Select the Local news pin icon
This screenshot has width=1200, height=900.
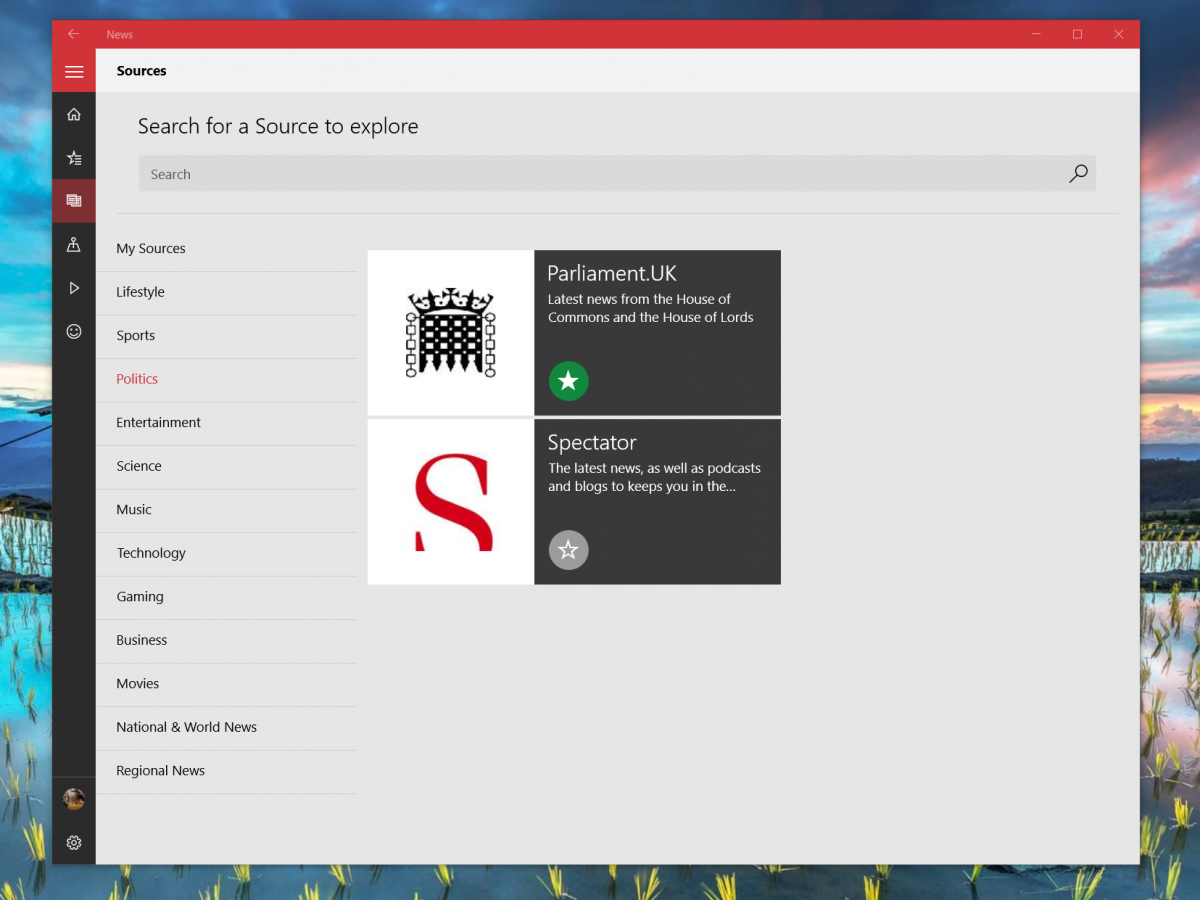point(74,244)
